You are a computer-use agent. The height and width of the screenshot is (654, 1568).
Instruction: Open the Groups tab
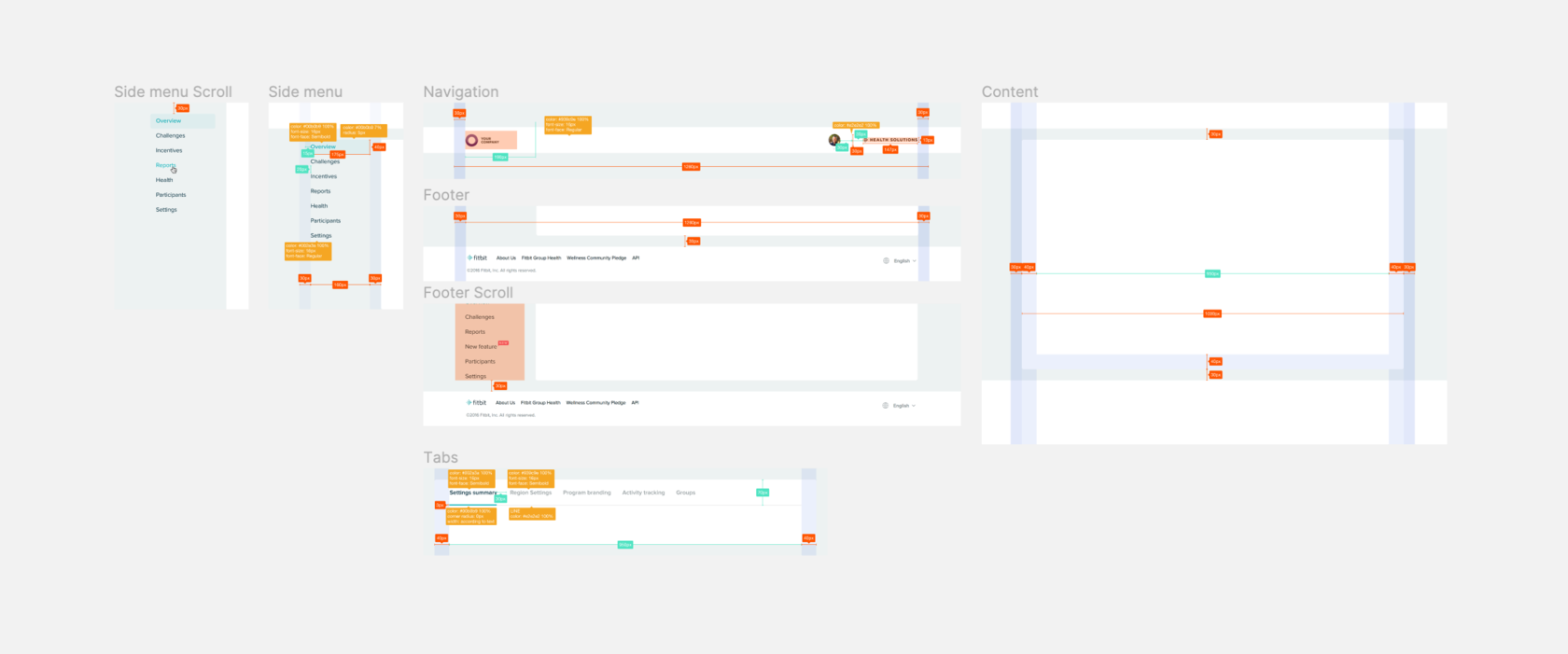(686, 493)
